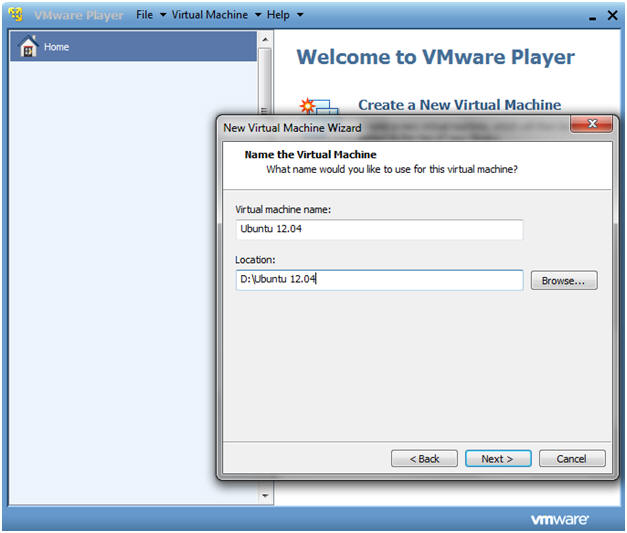This screenshot has width=627, height=533.
Task: Open the Virtual Machine menu
Action: 210,15
